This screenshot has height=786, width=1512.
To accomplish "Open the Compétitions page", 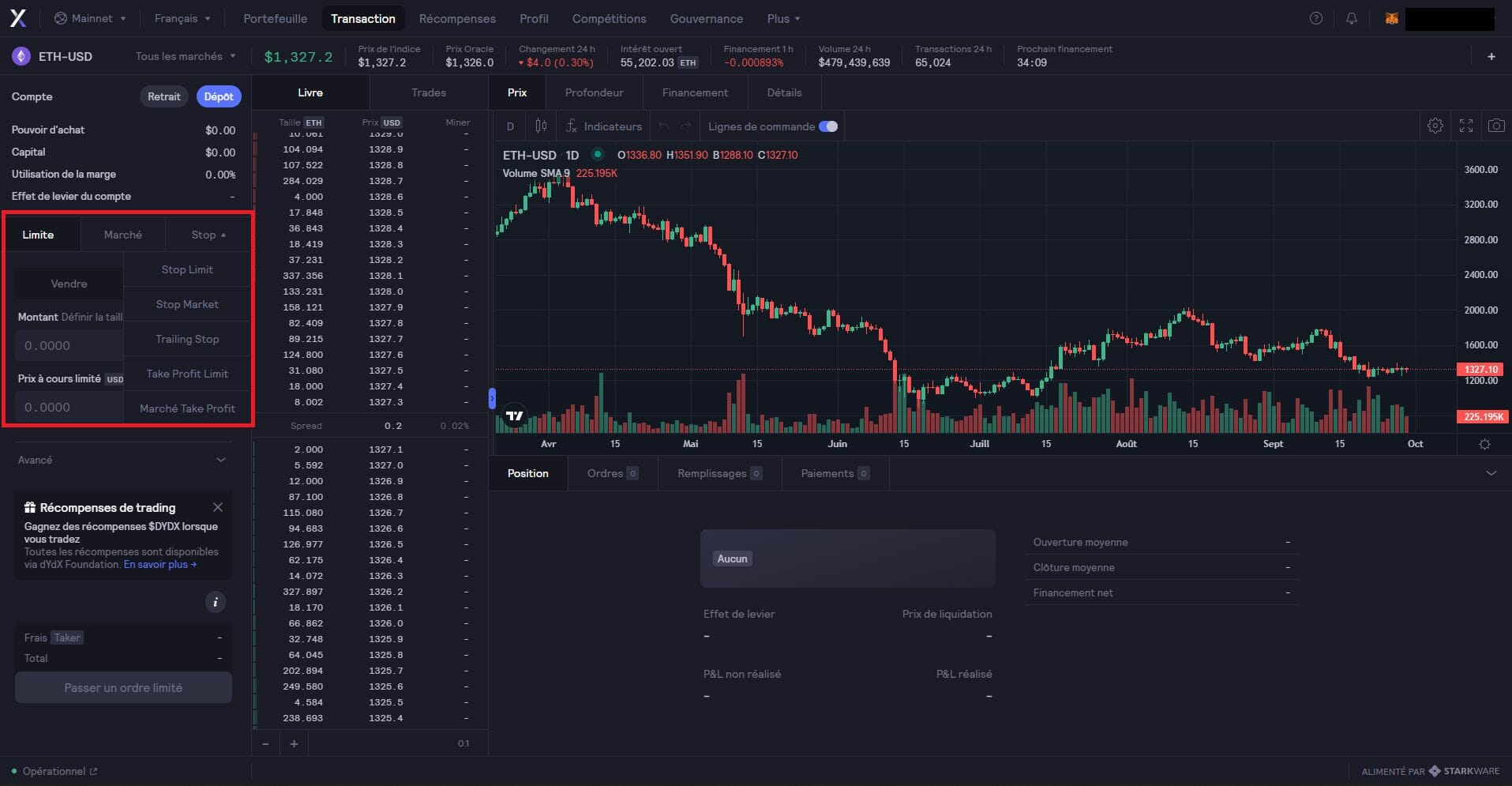I will (609, 18).
